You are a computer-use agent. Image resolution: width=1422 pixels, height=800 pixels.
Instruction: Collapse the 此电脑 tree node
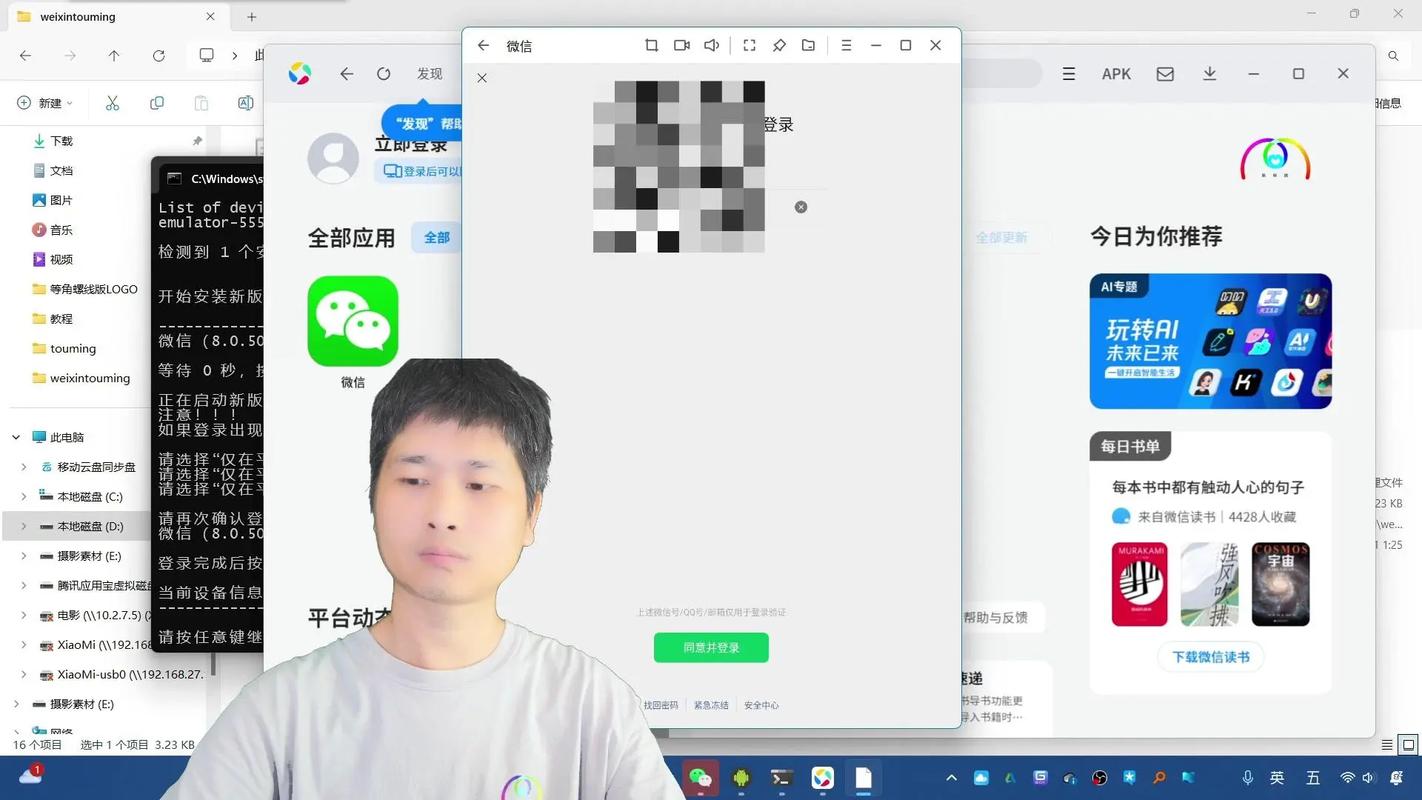tap(15, 437)
